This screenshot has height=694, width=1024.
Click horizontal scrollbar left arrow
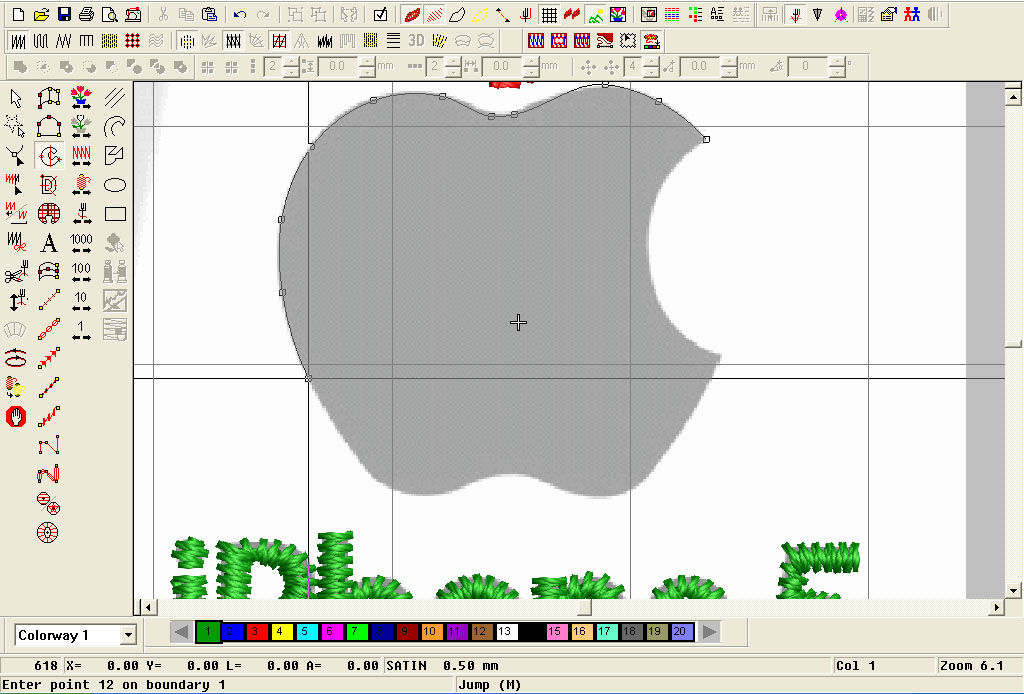[x=148, y=607]
